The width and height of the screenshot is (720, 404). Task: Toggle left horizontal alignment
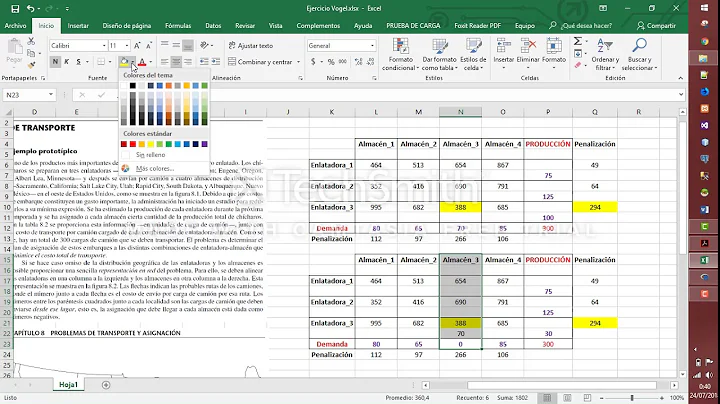point(164,62)
